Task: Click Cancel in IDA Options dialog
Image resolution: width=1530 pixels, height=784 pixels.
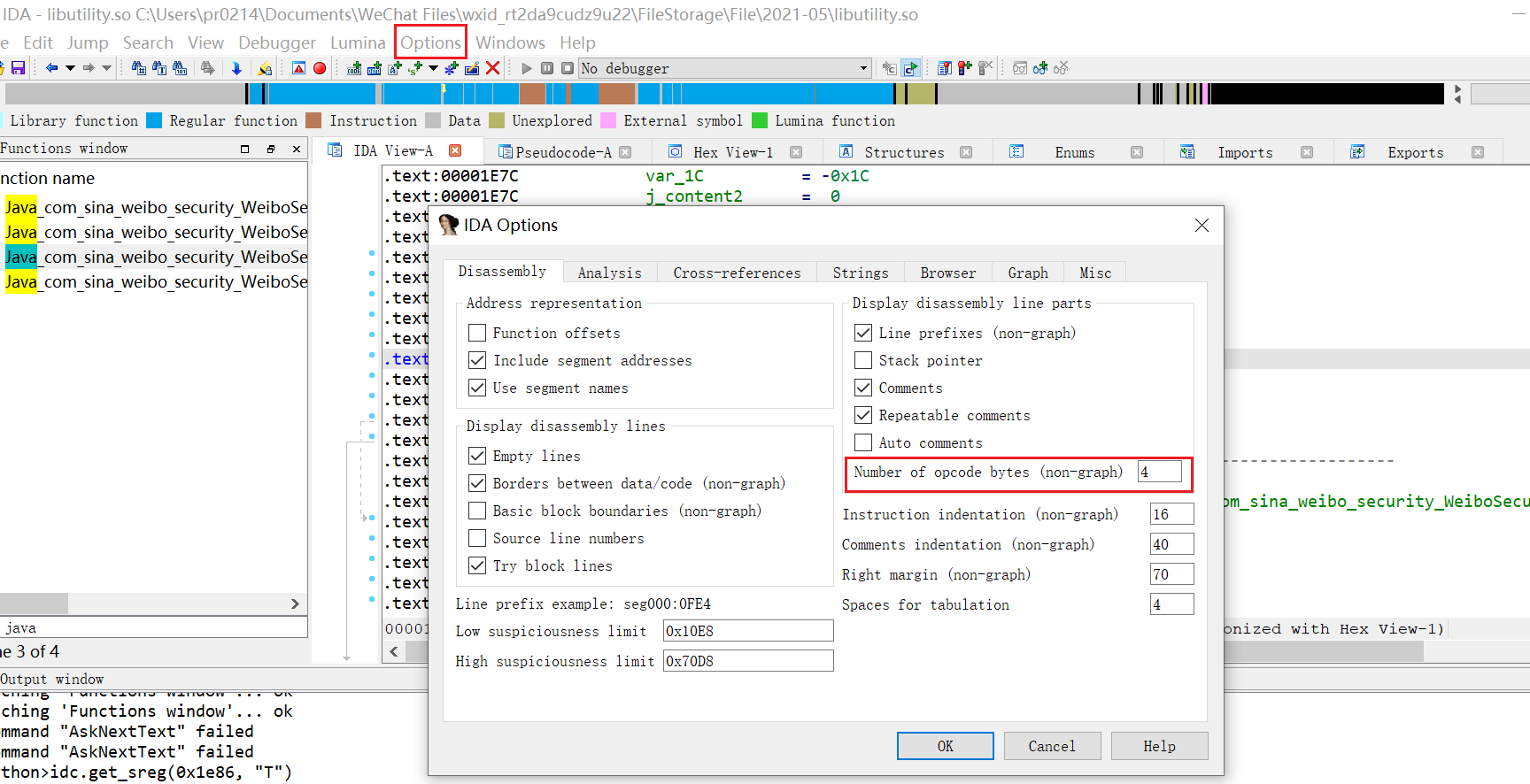Action: pyautogui.click(x=1052, y=746)
